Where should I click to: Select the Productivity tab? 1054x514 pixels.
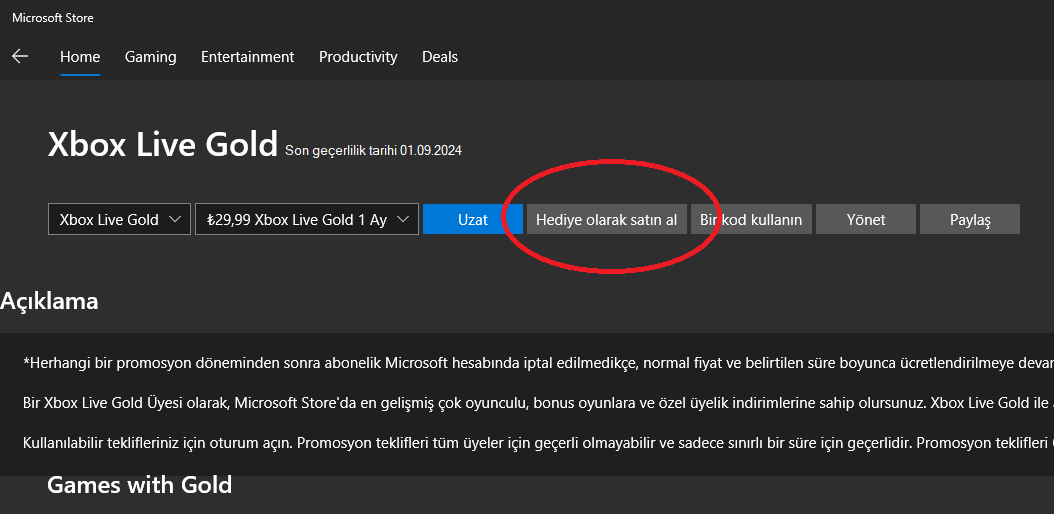[x=358, y=57]
